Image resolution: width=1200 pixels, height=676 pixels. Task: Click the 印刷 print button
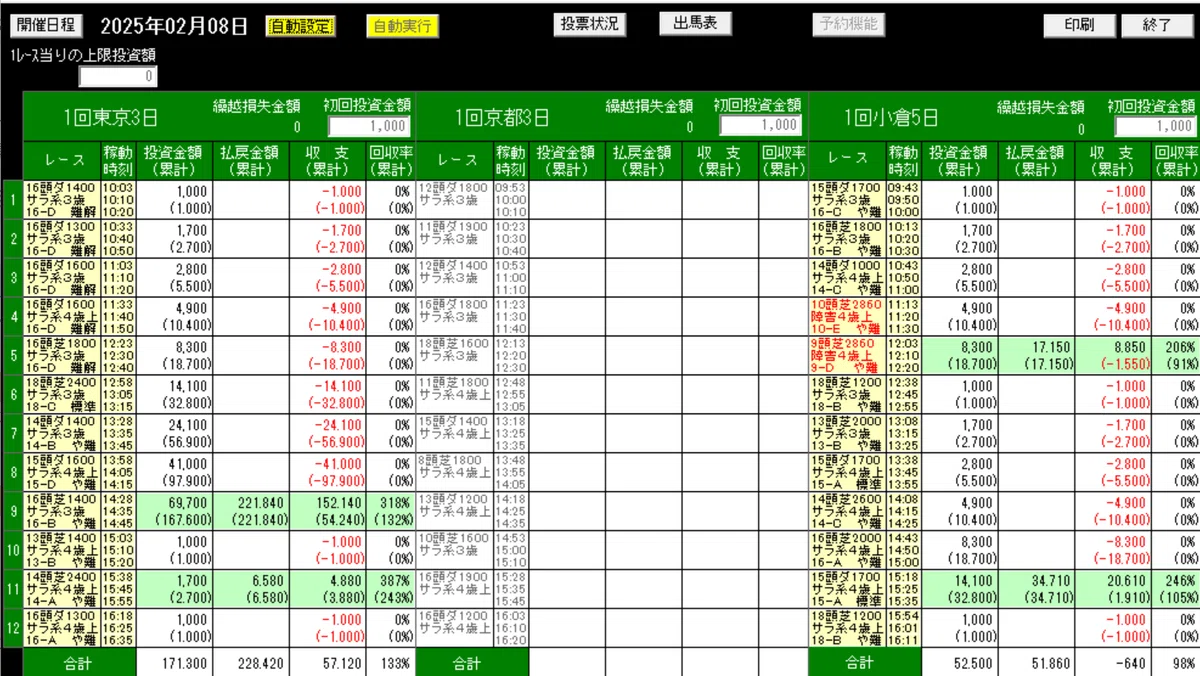[1079, 25]
